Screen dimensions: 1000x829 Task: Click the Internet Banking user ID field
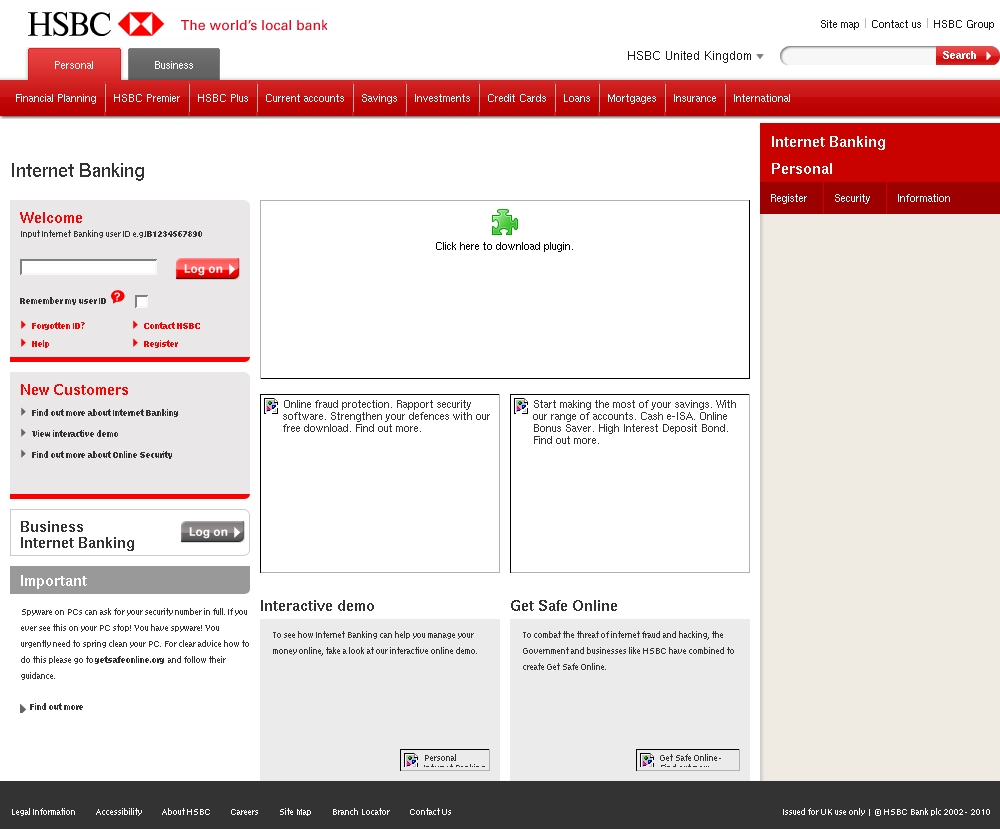[x=89, y=267]
